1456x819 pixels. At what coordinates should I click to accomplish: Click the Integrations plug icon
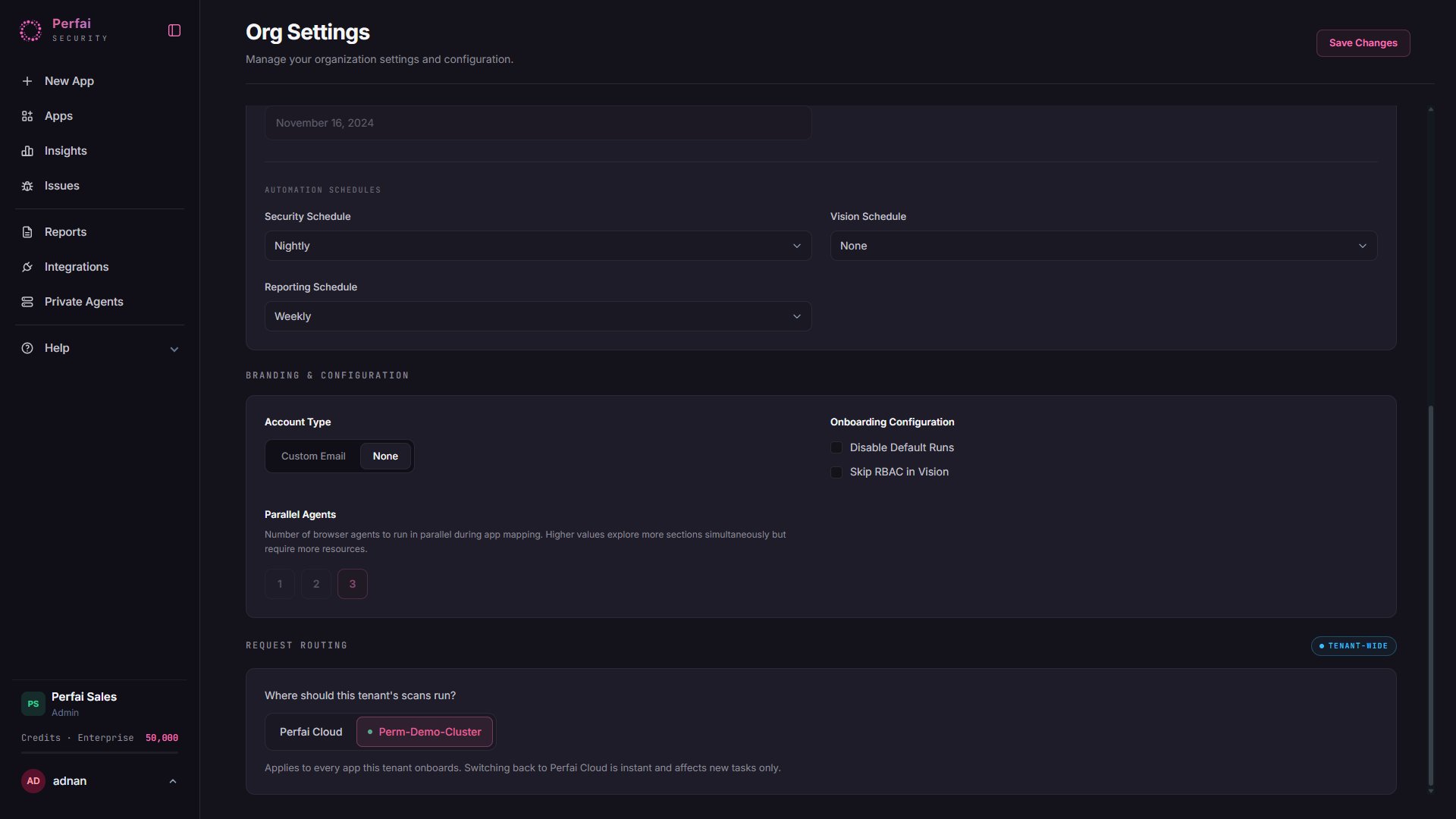tap(27, 267)
